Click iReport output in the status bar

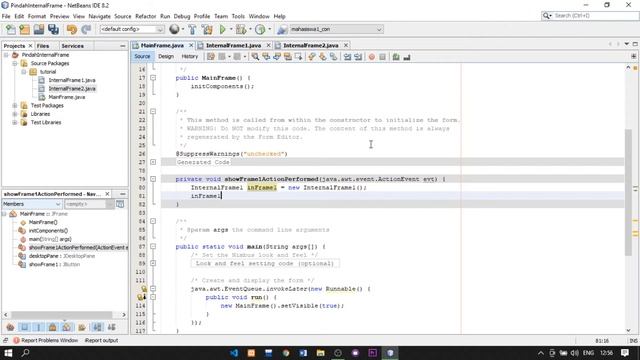(101, 340)
